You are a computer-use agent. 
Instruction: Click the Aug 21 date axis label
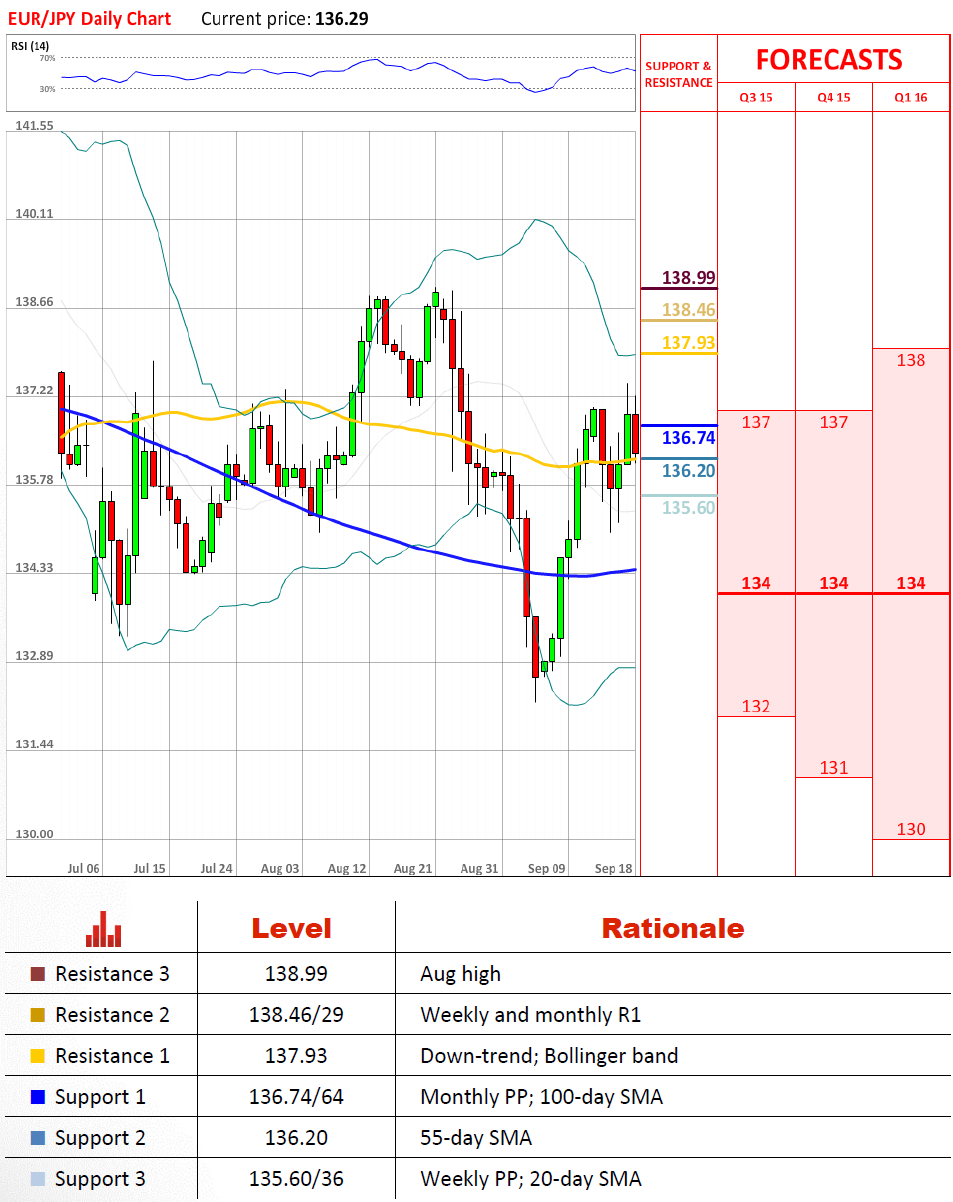(413, 868)
